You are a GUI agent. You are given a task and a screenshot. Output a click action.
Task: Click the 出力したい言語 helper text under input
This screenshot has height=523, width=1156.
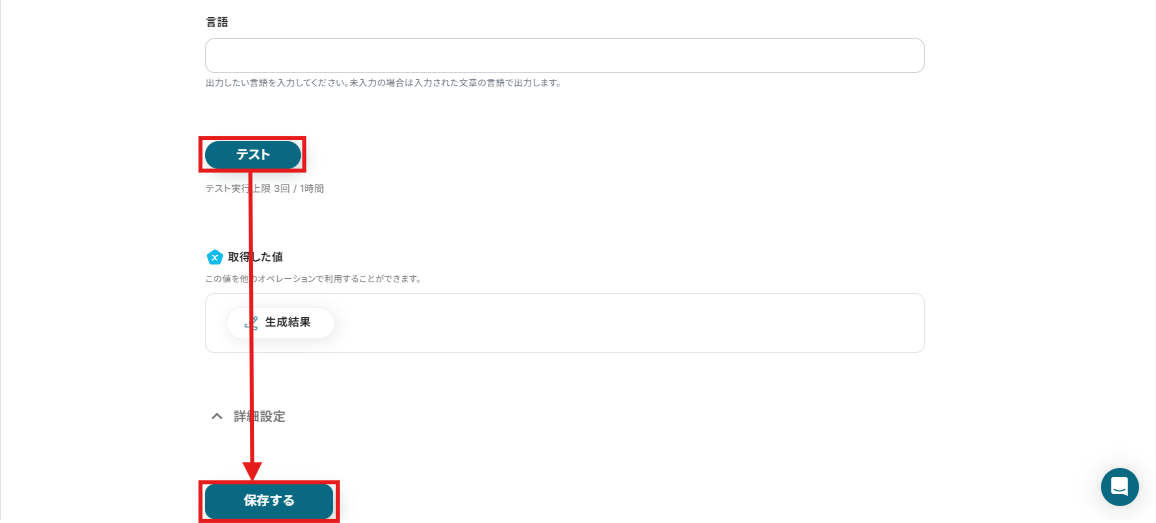tap(383, 83)
